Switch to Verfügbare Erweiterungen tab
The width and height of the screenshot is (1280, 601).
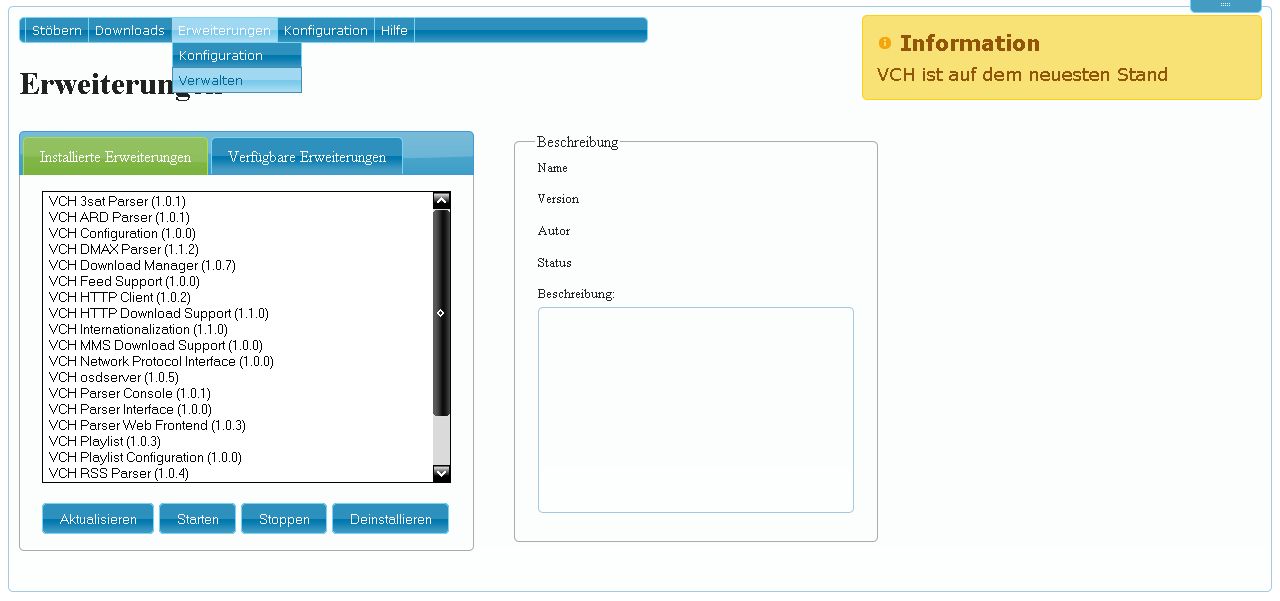click(307, 157)
